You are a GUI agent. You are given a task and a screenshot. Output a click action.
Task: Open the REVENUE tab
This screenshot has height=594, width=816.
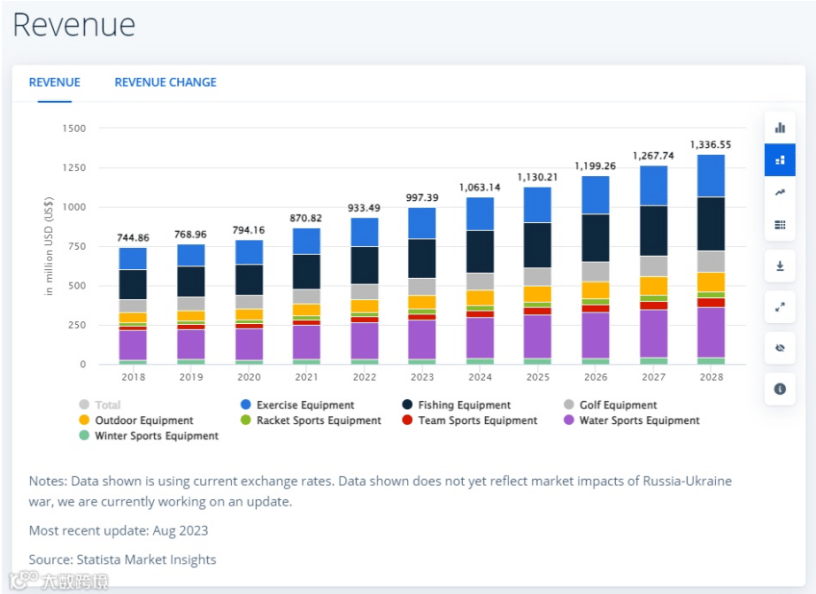pos(54,82)
